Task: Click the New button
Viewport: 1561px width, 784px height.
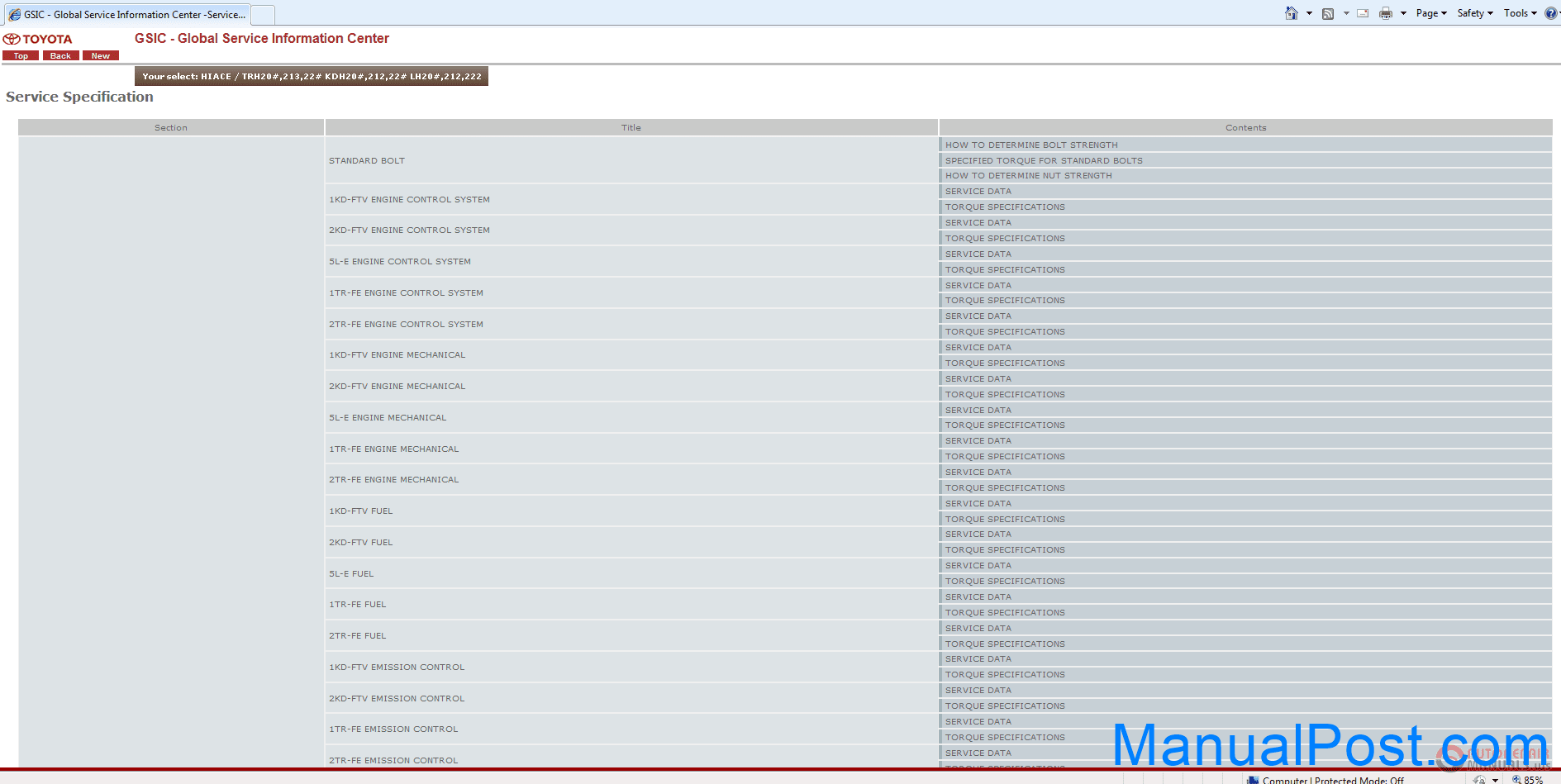Action: pos(101,55)
